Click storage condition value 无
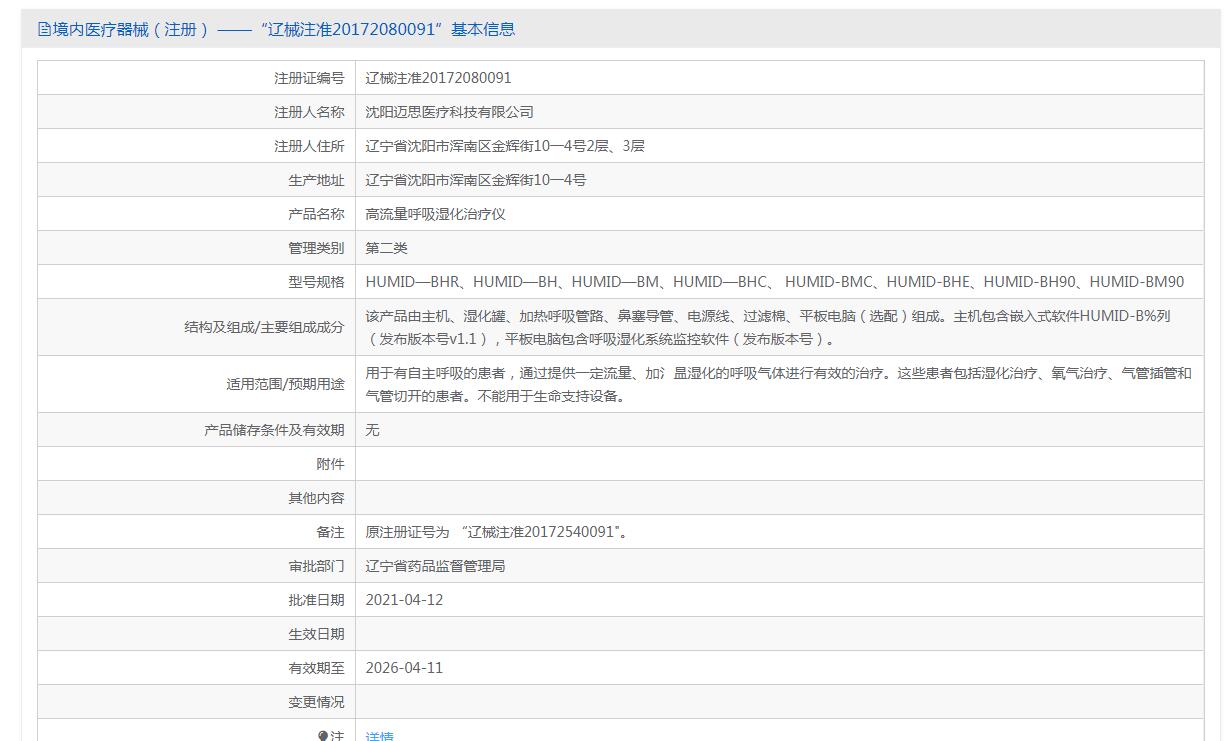The height and width of the screenshot is (741, 1228). click(x=373, y=430)
